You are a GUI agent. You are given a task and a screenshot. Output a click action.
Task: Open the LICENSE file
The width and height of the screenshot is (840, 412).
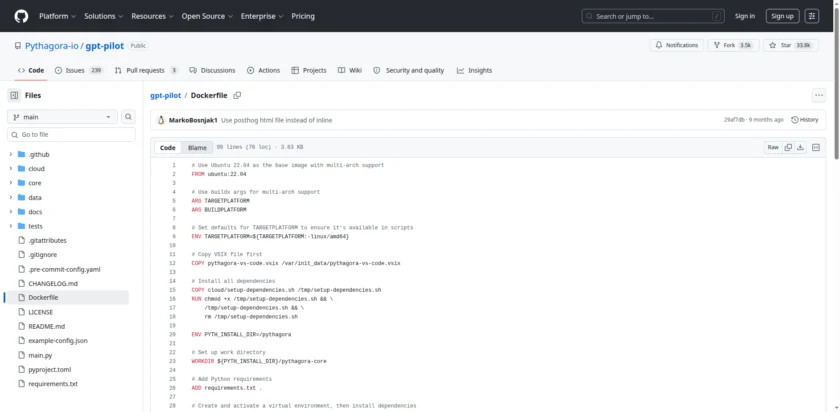40,312
